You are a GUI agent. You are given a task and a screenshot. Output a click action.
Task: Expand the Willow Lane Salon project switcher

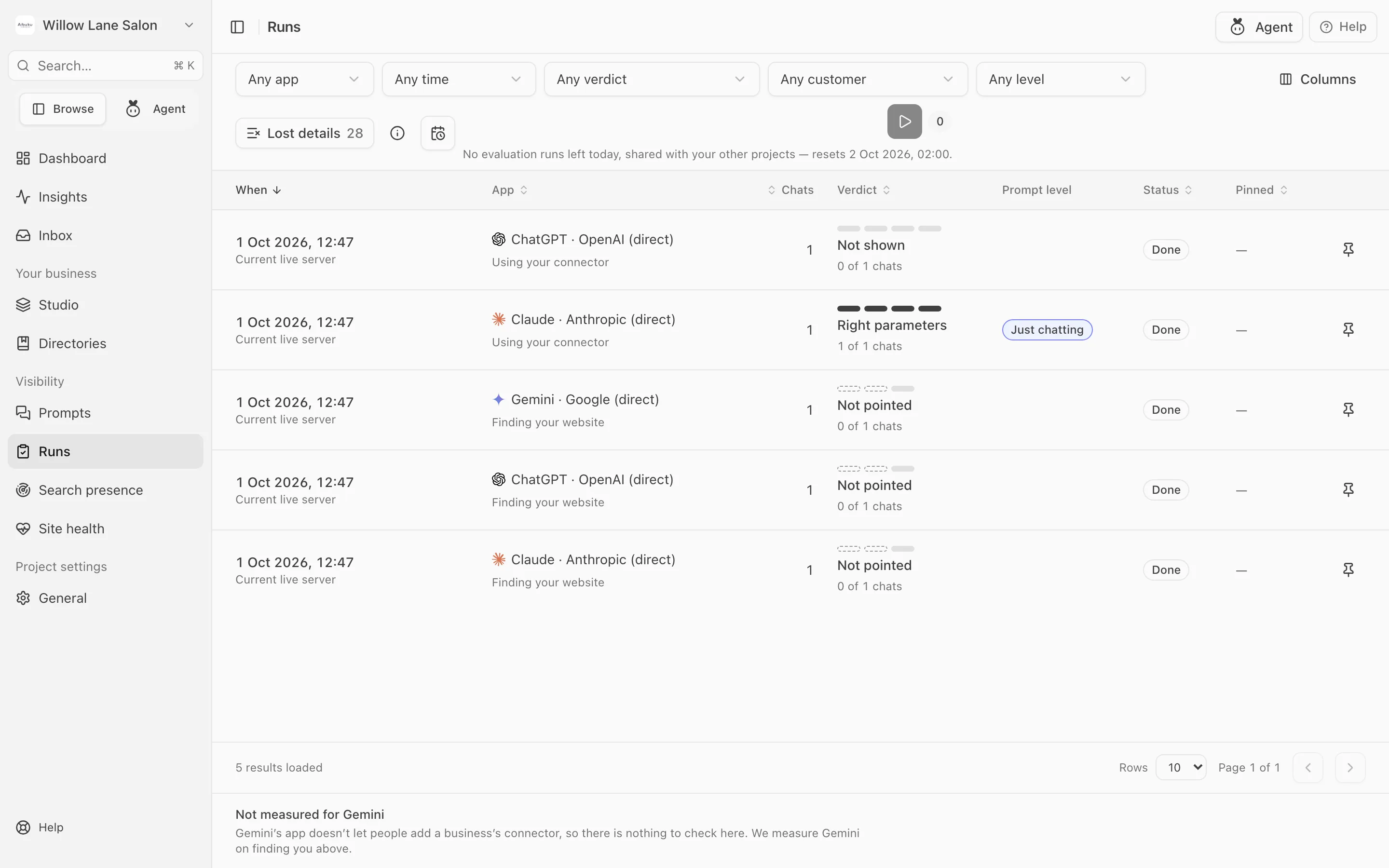106,25
